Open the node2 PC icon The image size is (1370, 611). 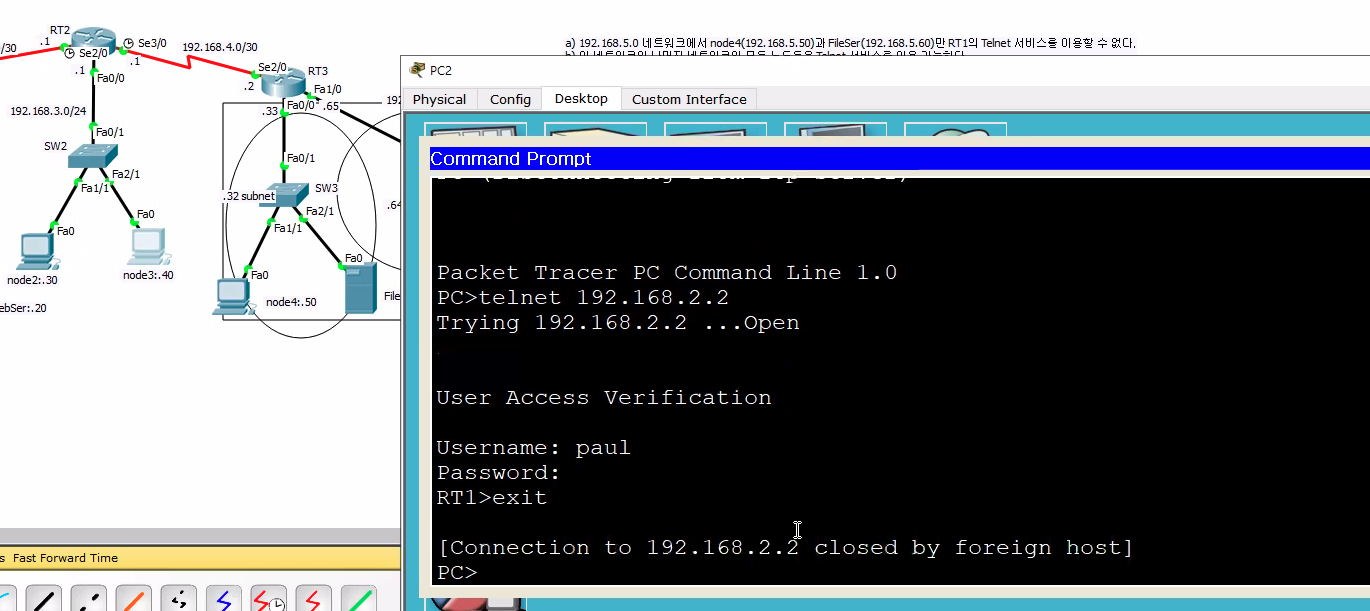point(37,252)
